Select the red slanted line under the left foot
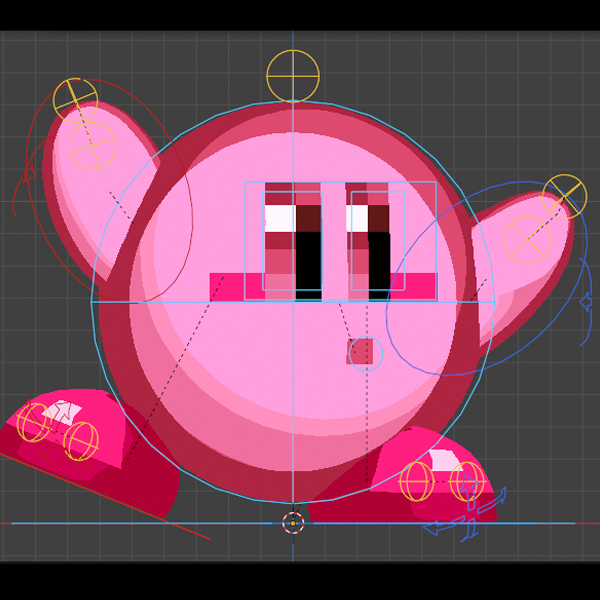This screenshot has height=600, width=600. coord(105,496)
